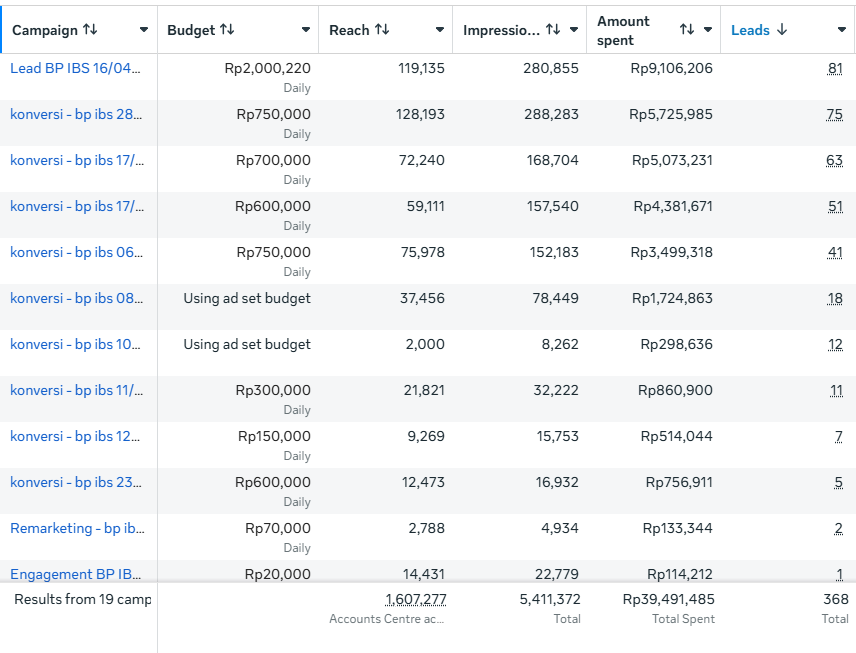Go to the konversi - bp ibs 06 campaign
The image size is (856, 653).
76,252
